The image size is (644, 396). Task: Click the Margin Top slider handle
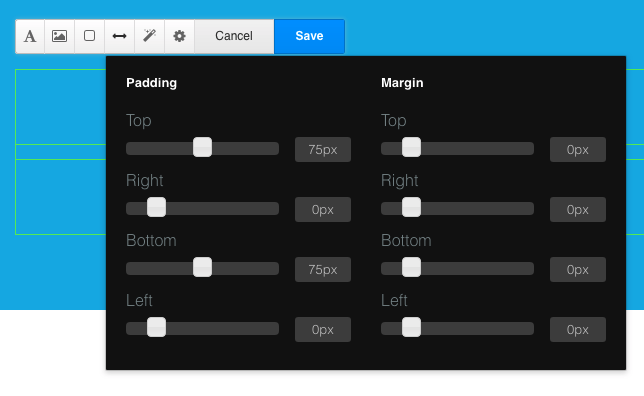coord(412,147)
